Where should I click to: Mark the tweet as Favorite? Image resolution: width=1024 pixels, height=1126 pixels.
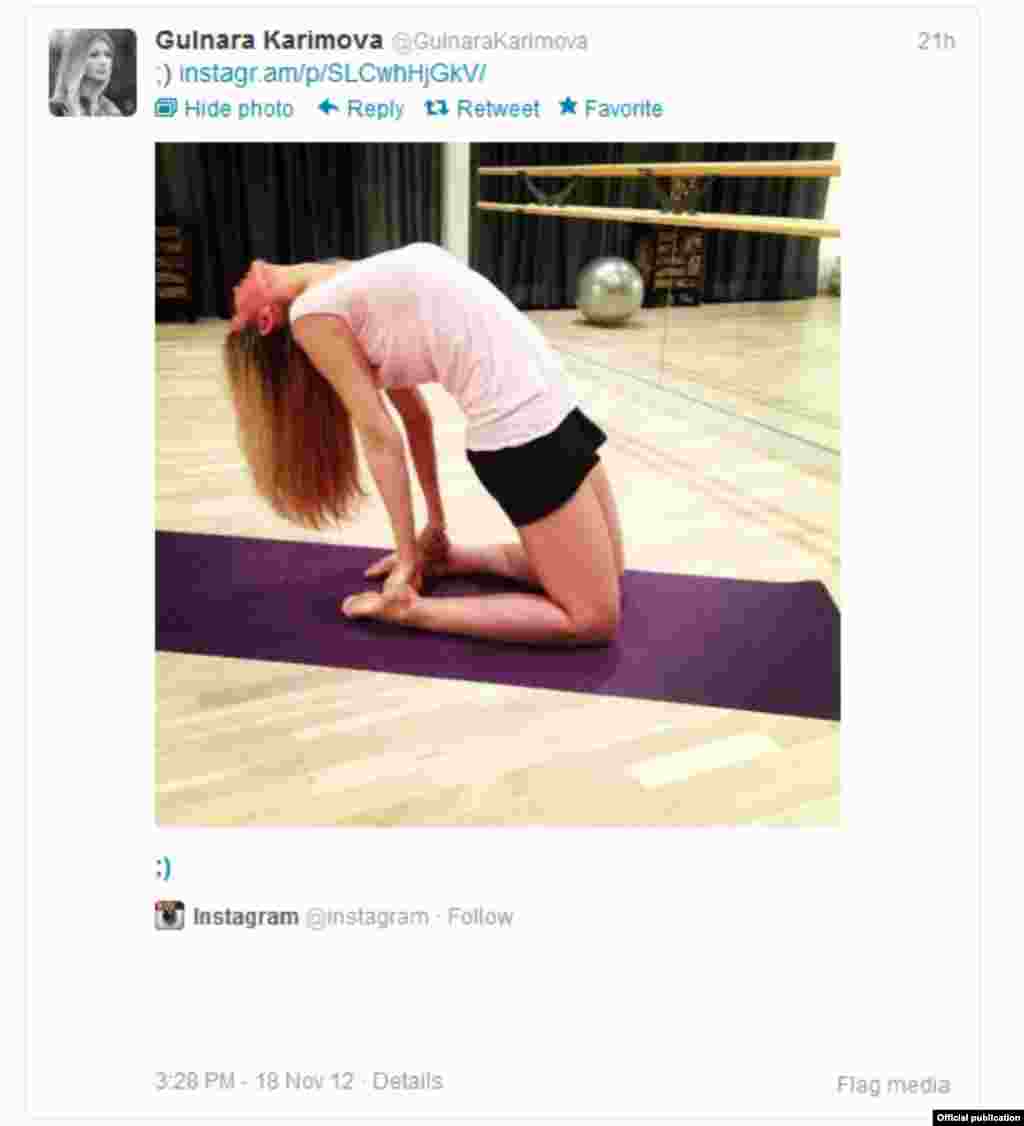(x=611, y=108)
